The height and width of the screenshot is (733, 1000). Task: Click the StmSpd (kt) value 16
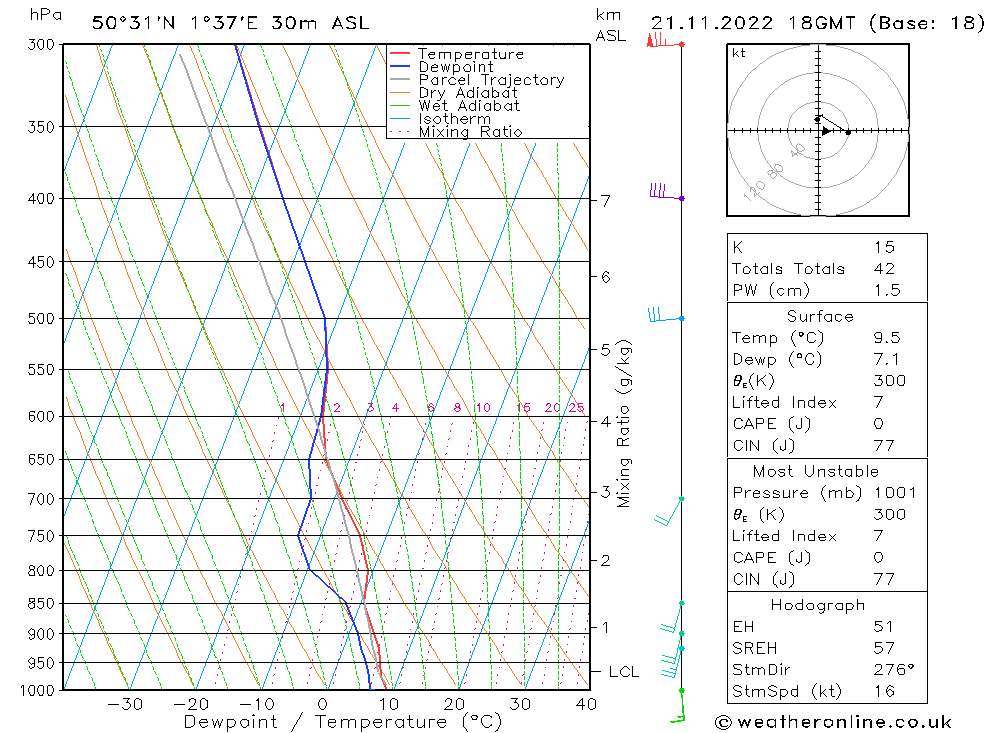[x=885, y=691]
